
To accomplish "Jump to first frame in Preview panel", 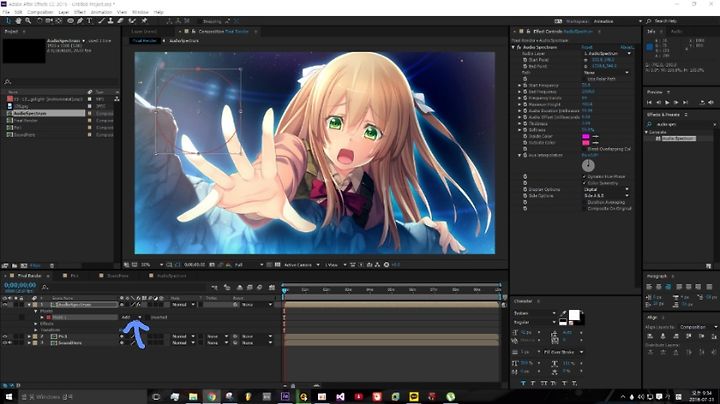I will 649,102.
